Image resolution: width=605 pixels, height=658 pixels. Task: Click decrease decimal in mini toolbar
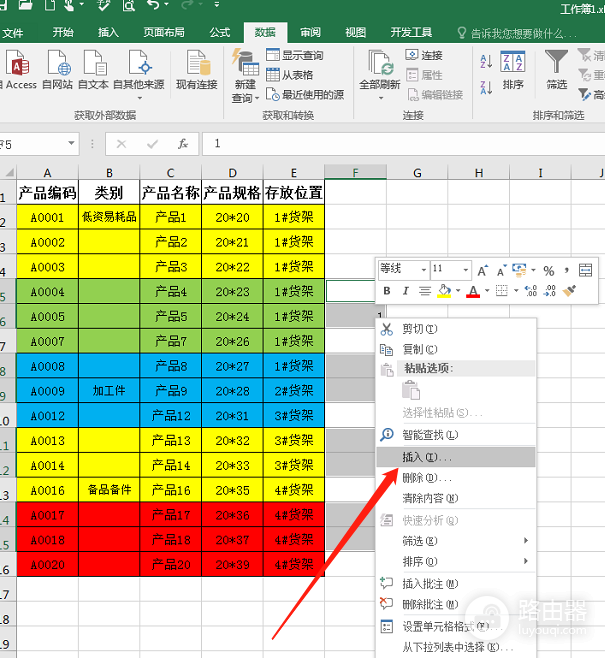(x=549, y=291)
